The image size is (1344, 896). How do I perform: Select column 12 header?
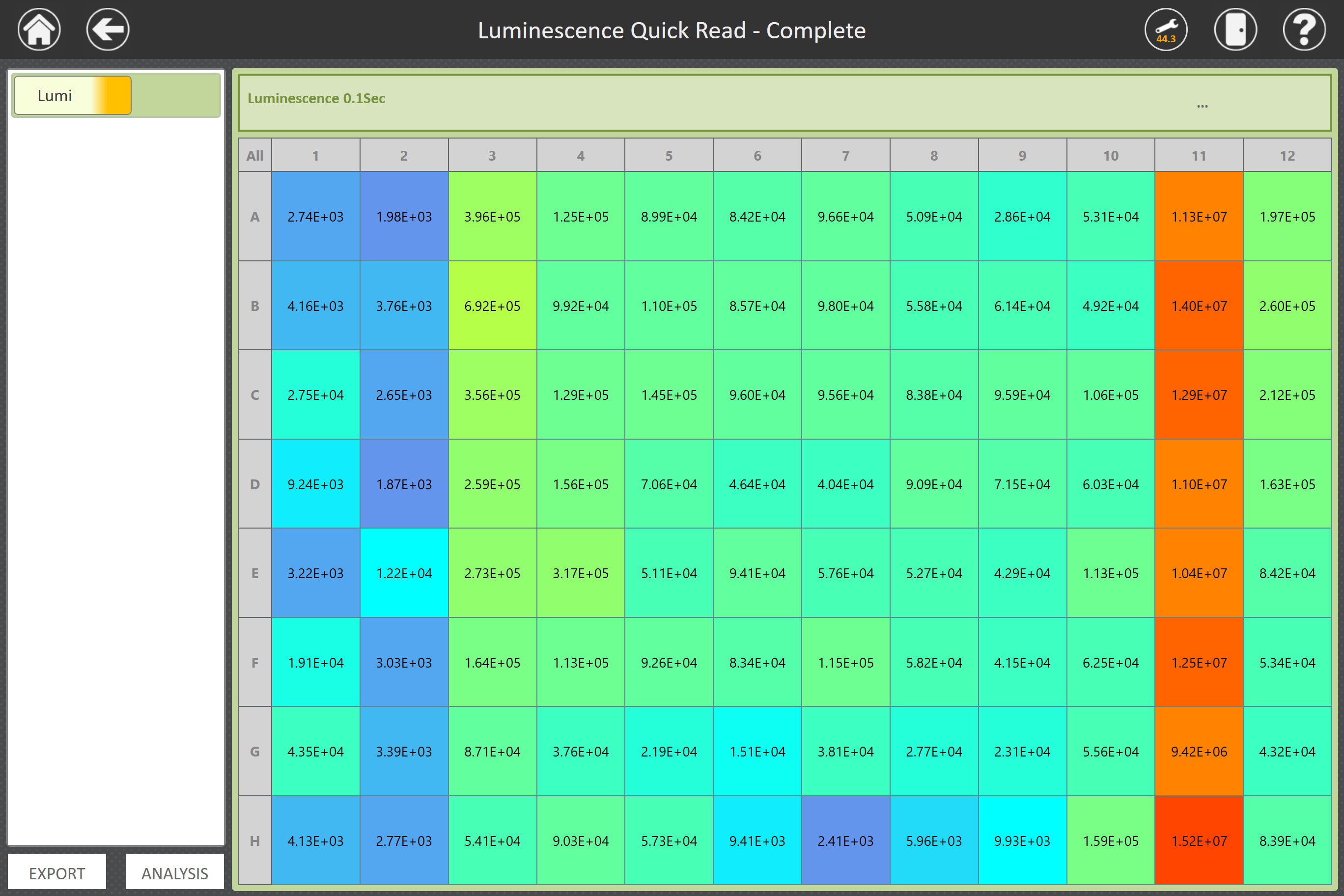(1287, 155)
